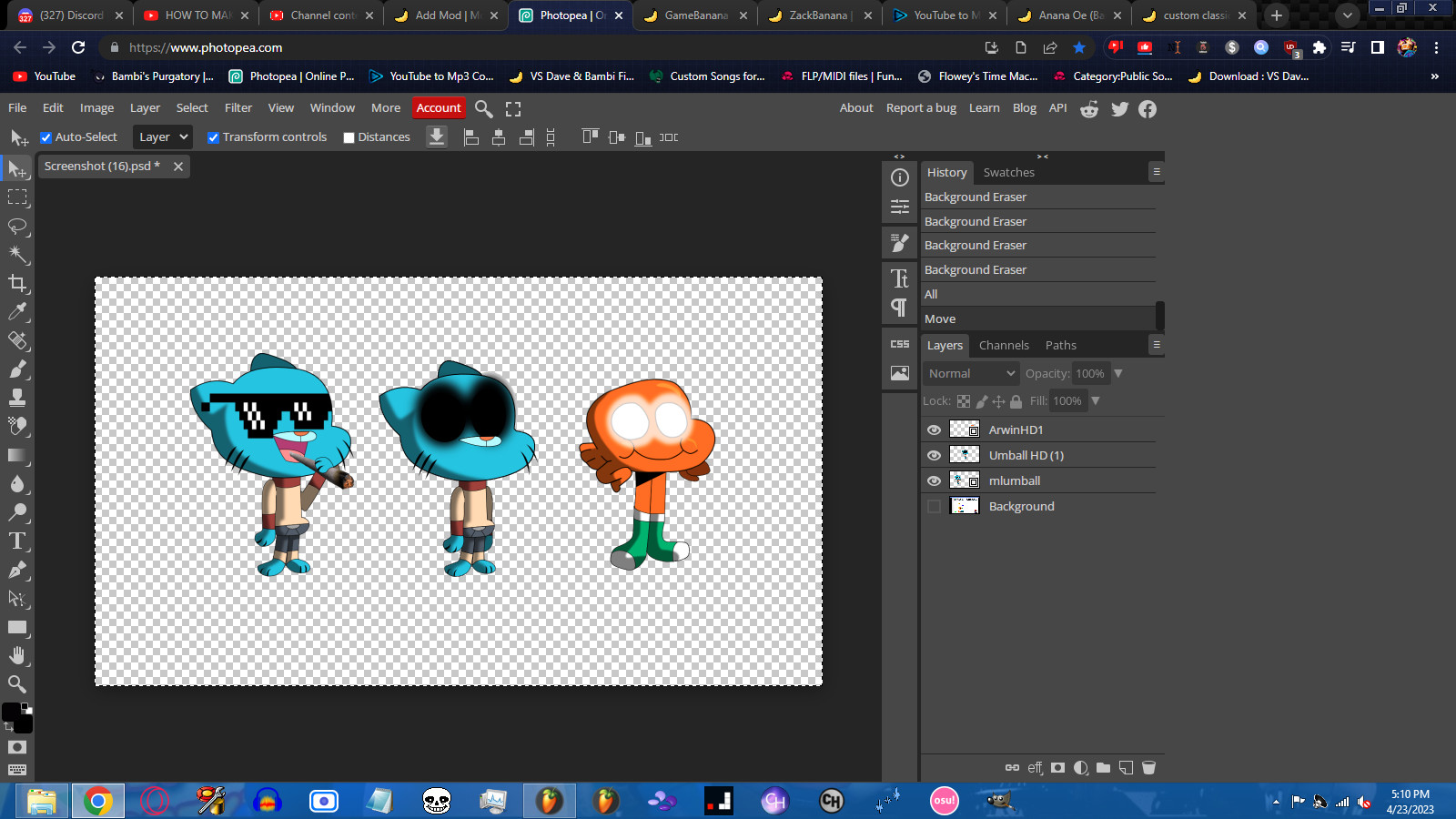Select the Background Eraser history state at top
This screenshot has width=1456, height=819.
pyautogui.click(x=1037, y=197)
